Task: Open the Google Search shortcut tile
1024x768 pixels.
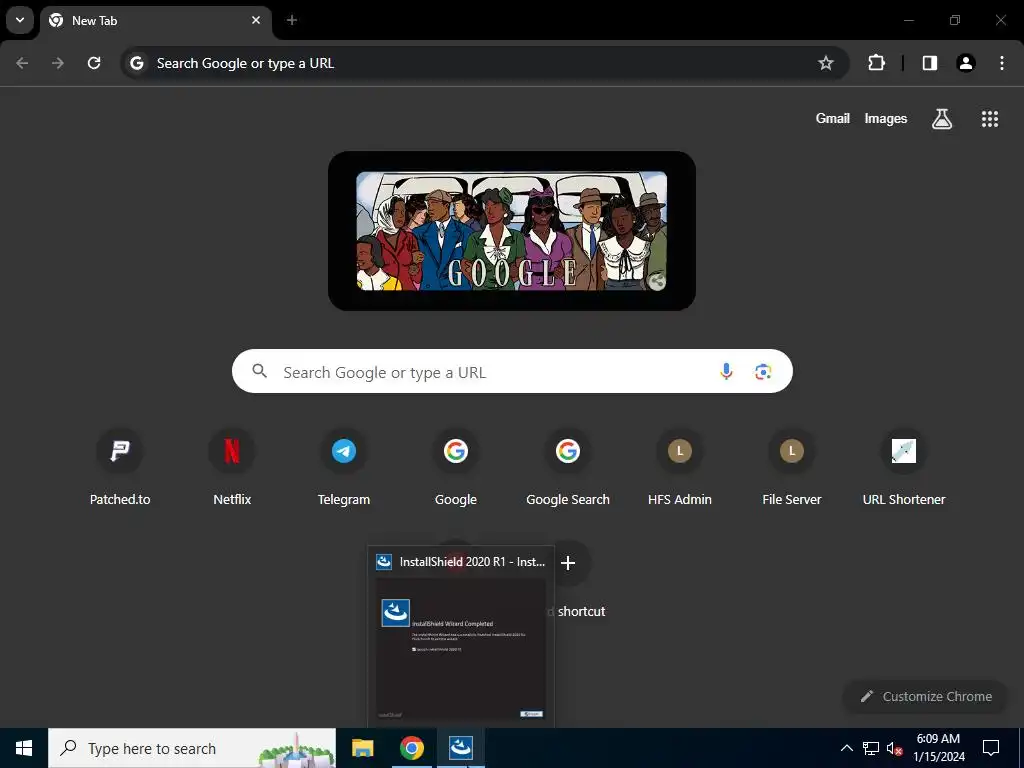Action: pos(568,469)
